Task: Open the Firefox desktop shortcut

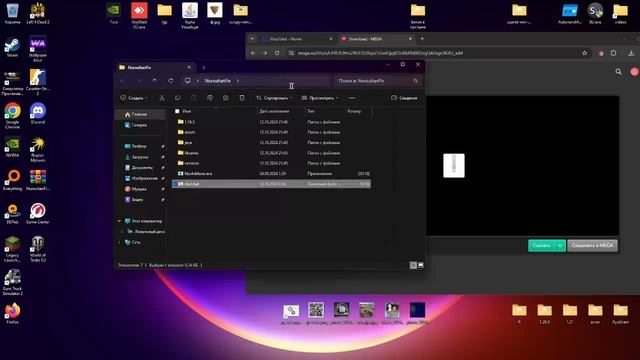Action: pos(12,313)
